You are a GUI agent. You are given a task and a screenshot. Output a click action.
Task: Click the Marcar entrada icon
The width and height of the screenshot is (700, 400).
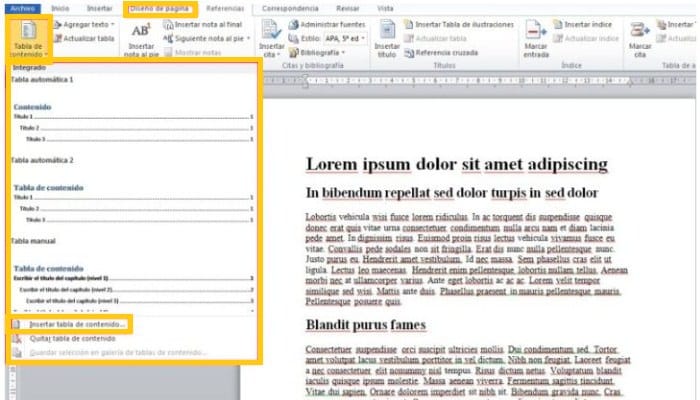pyautogui.click(x=535, y=30)
